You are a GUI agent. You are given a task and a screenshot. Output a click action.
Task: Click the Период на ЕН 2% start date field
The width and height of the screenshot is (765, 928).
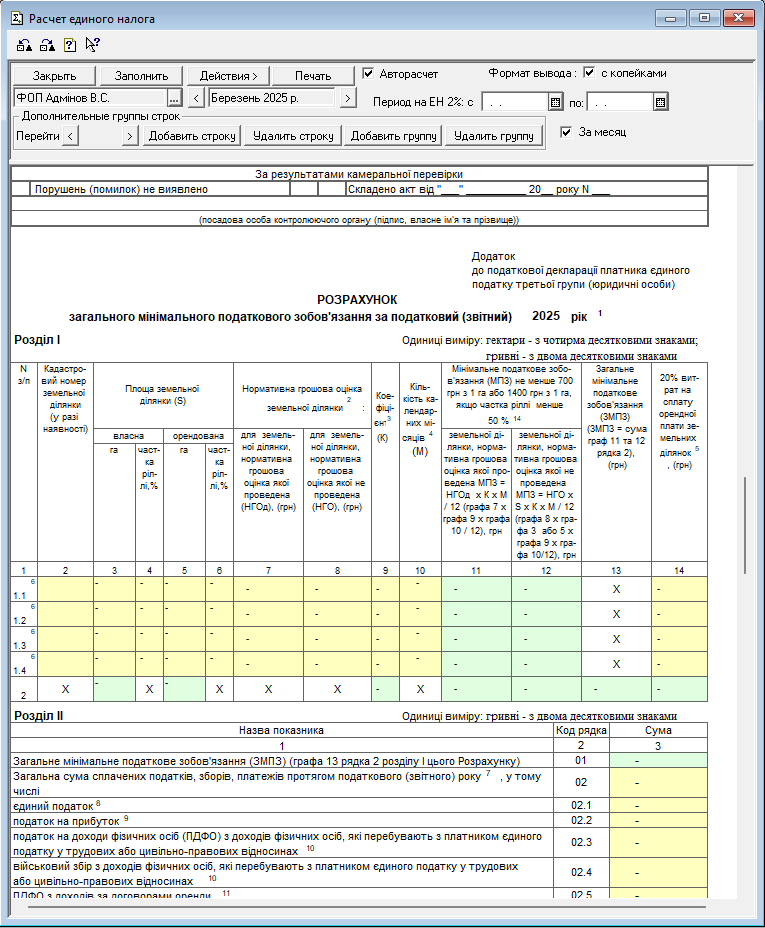(515, 102)
